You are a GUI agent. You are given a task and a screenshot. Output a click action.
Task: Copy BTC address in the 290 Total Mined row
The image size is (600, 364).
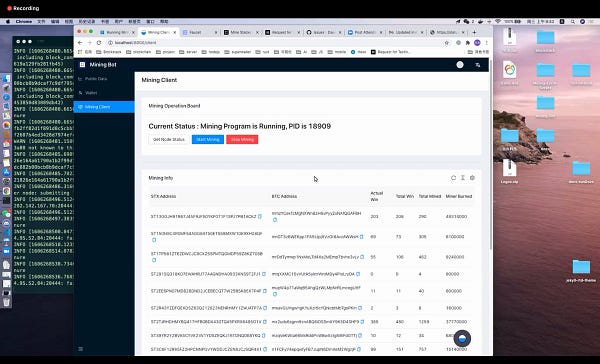coord(275,220)
